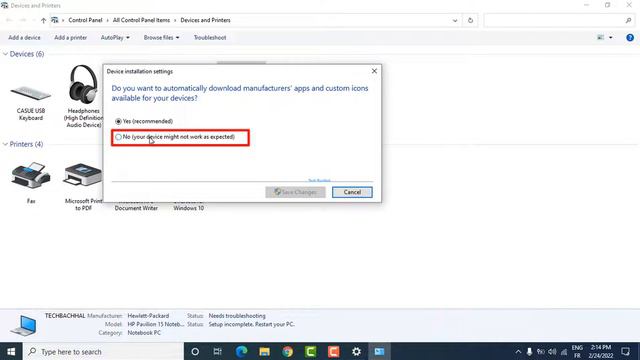Open the notification center icon
The image size is (640, 360).
click(625, 351)
